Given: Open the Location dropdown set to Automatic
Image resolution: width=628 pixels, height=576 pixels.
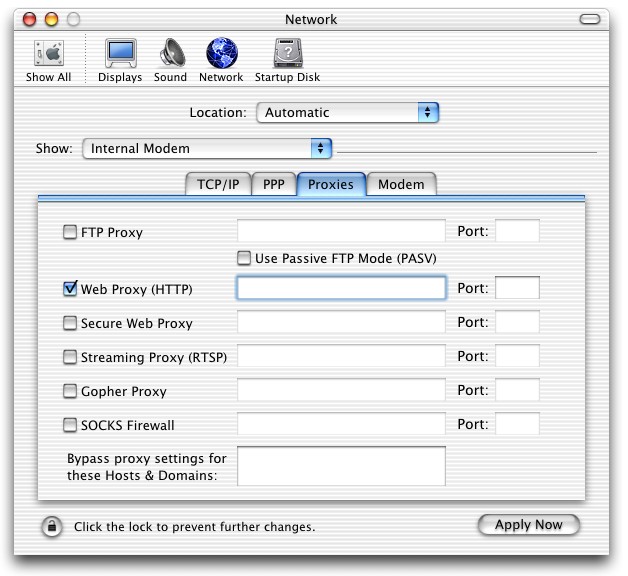Looking at the screenshot, I should (348, 113).
